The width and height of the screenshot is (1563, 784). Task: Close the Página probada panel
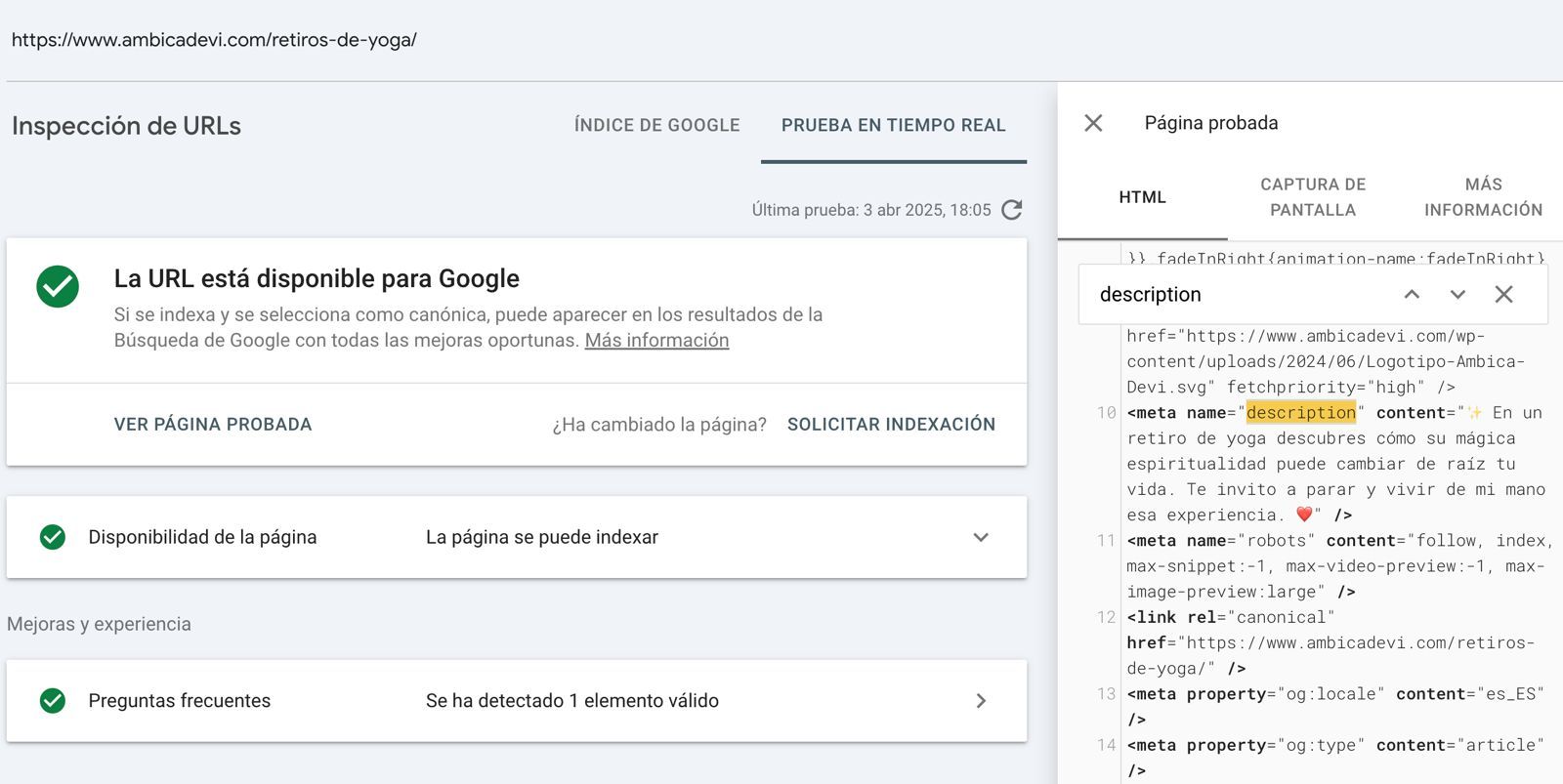pos(1093,123)
